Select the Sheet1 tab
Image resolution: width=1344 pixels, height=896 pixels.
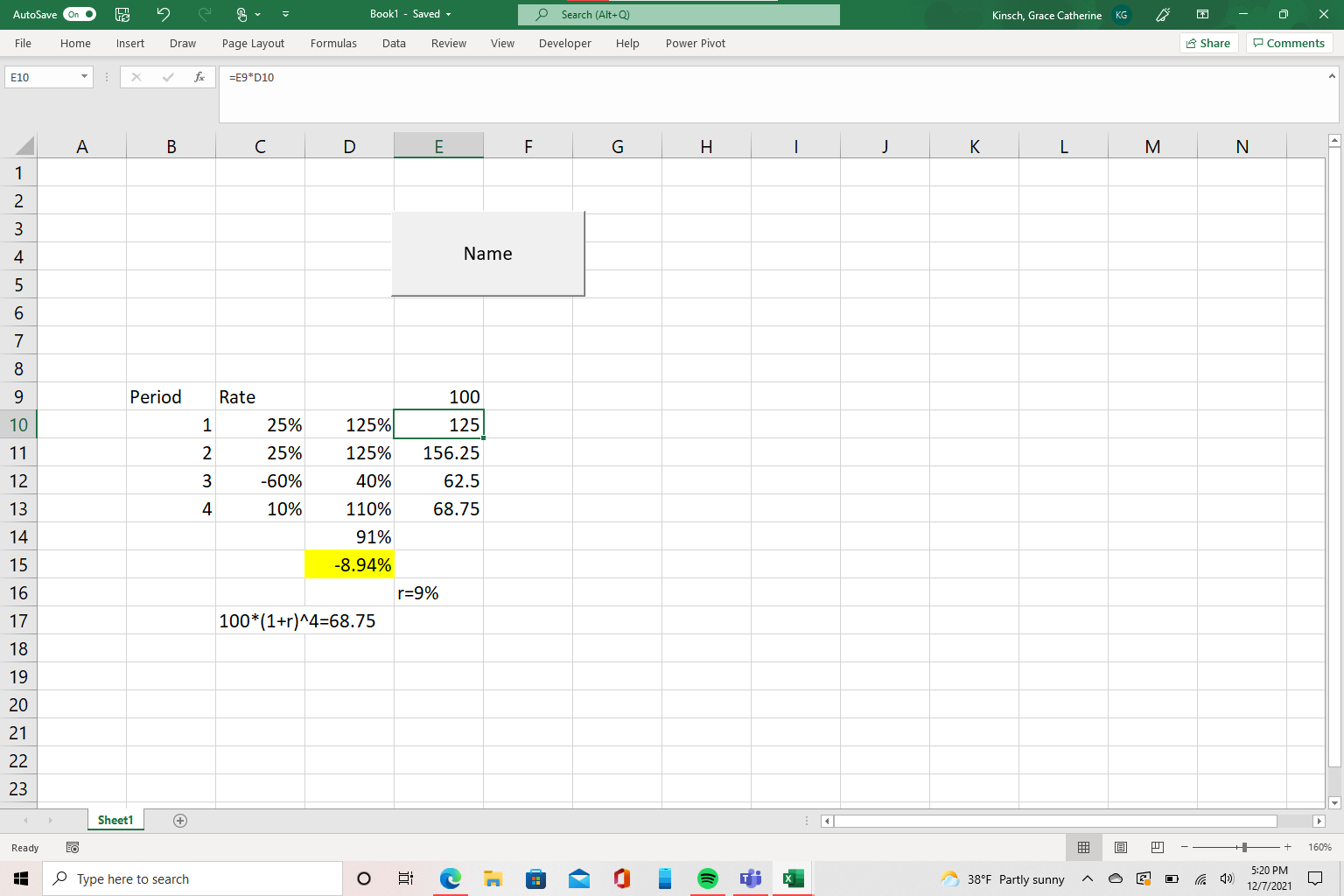click(x=115, y=820)
